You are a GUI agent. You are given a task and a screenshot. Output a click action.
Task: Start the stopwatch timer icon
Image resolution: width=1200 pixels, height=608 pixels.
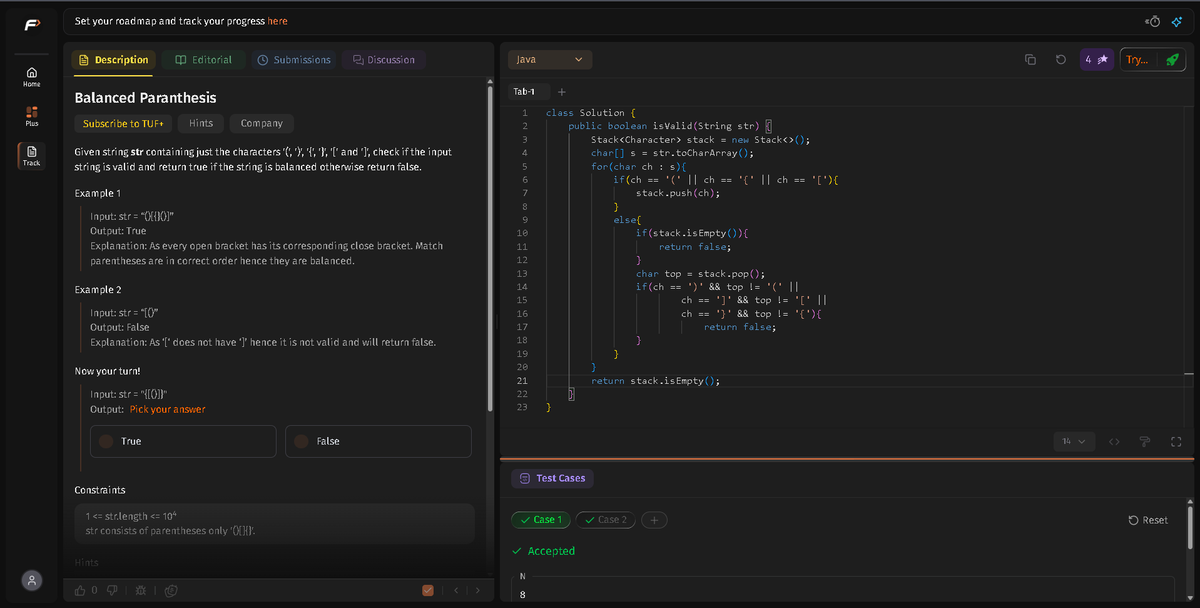point(1153,21)
